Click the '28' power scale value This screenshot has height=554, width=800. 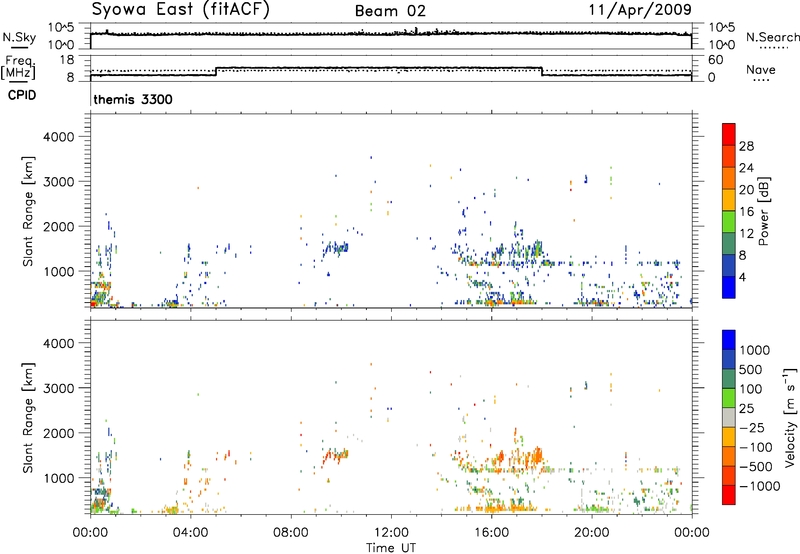pyautogui.click(x=746, y=146)
